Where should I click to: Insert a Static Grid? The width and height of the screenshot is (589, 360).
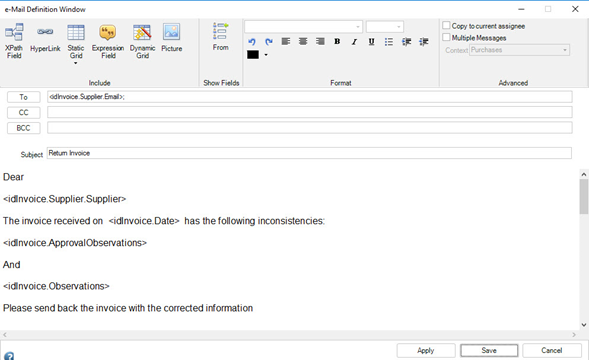[76, 41]
